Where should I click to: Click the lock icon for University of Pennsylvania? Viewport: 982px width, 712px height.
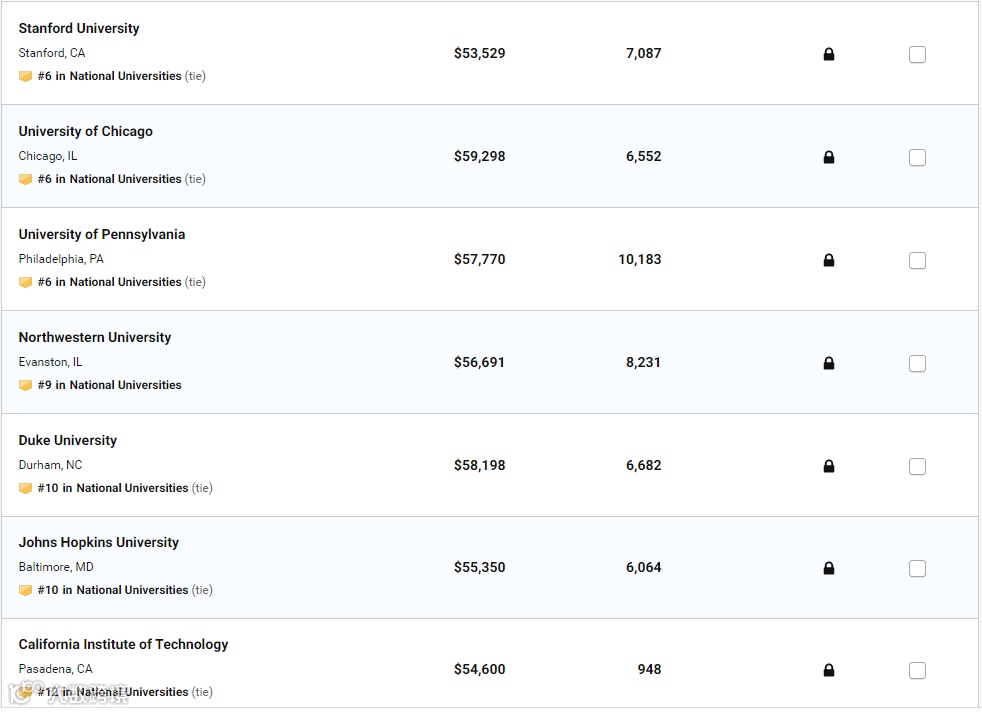pos(828,261)
